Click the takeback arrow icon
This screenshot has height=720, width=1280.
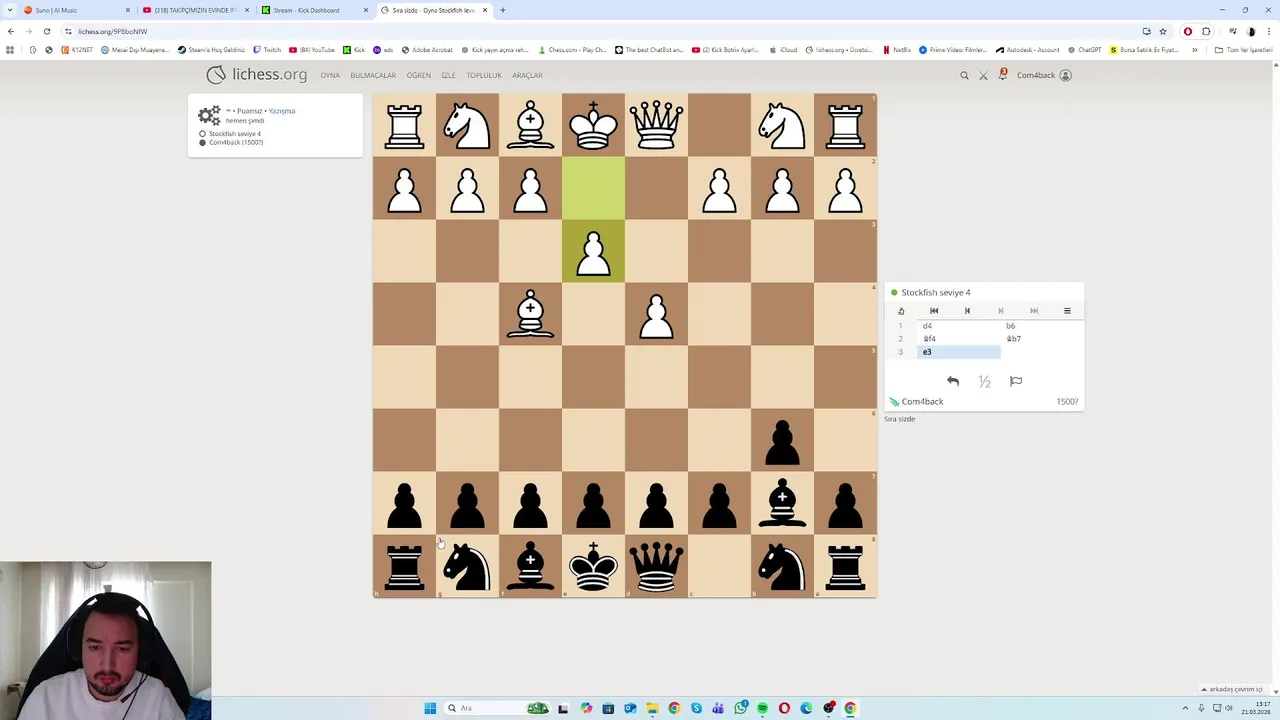click(953, 381)
